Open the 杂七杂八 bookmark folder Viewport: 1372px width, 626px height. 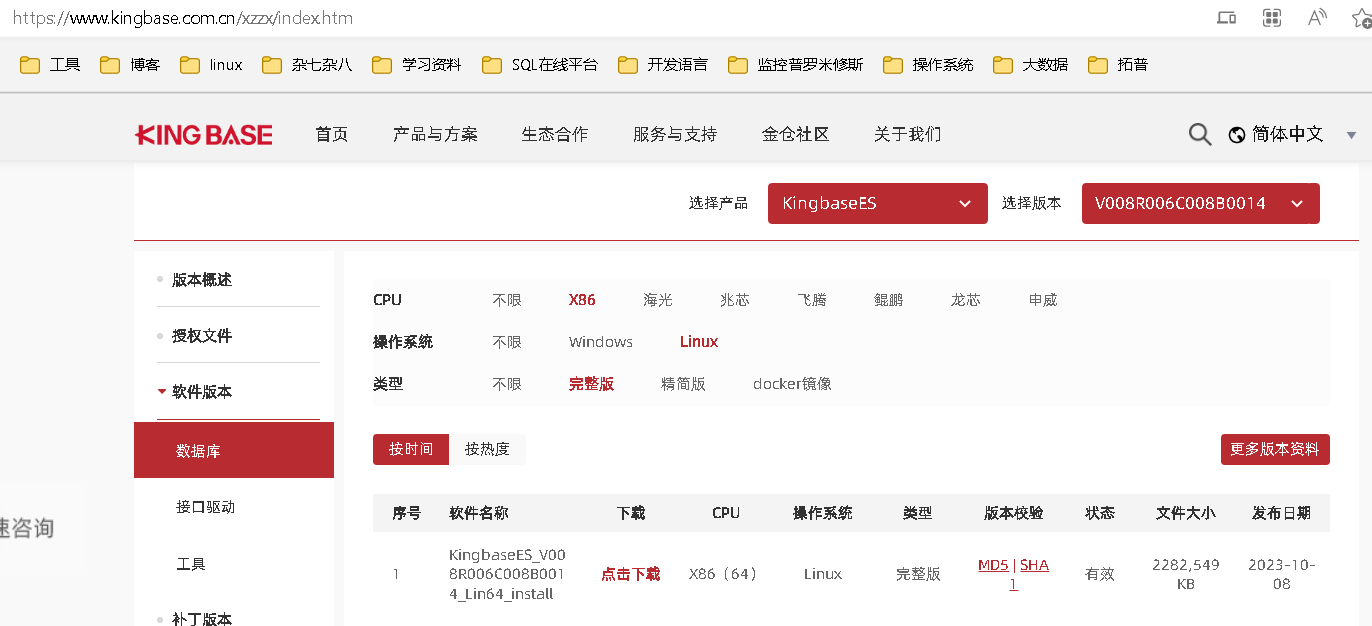pyautogui.click(x=307, y=65)
